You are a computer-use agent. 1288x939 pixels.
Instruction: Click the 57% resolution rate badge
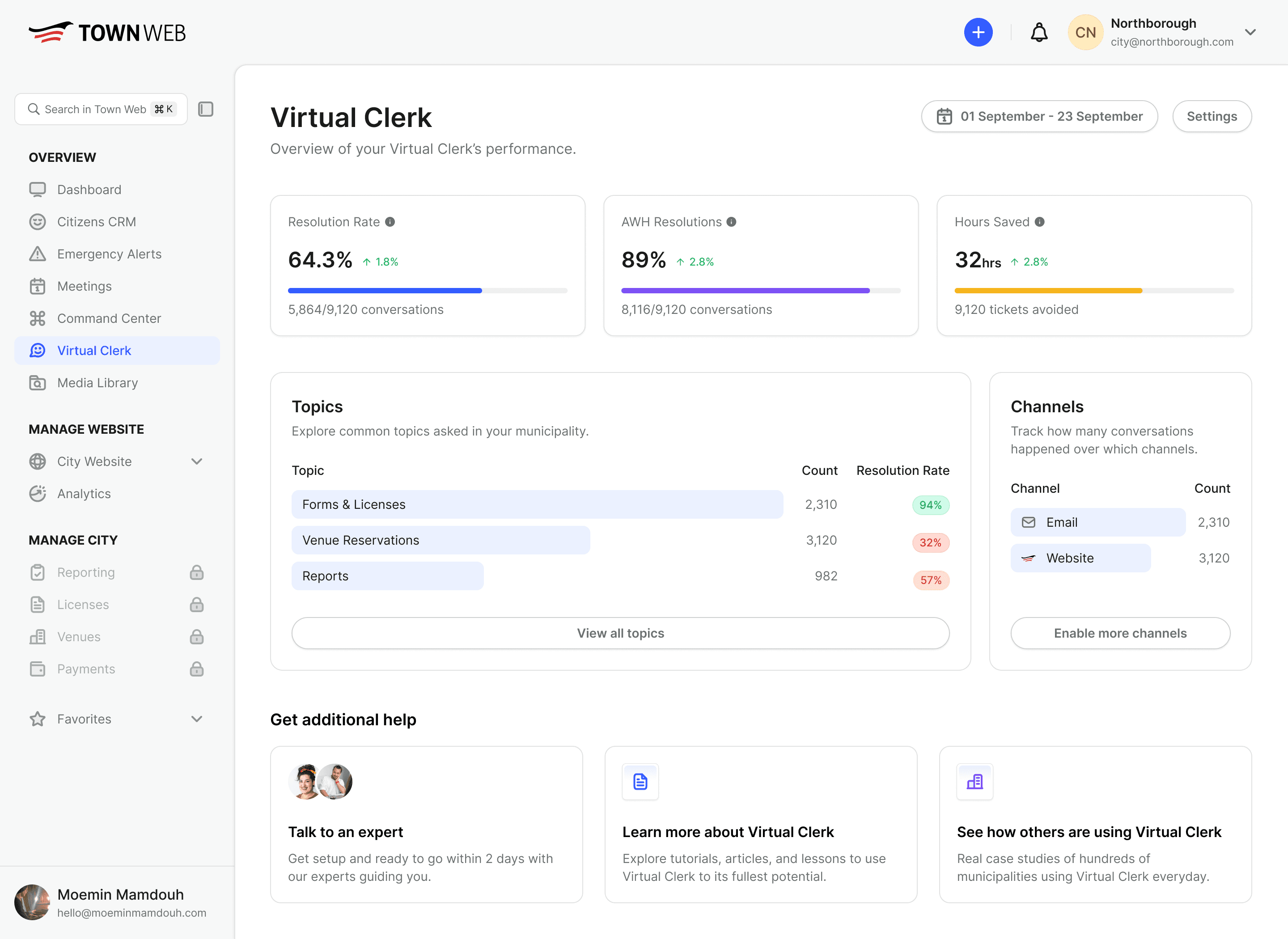(x=931, y=580)
